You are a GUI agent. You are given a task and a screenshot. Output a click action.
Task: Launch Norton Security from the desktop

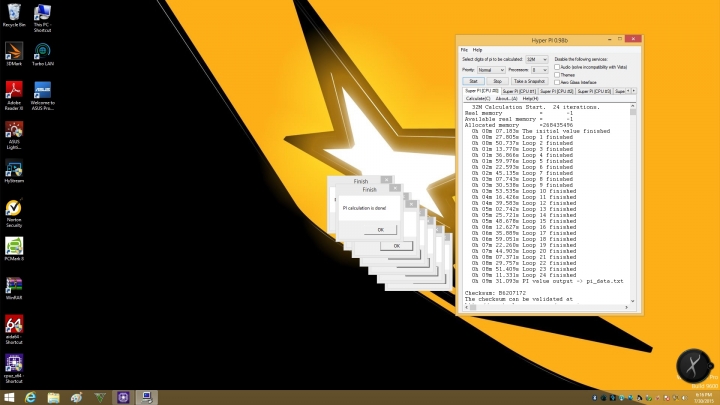coord(14,214)
